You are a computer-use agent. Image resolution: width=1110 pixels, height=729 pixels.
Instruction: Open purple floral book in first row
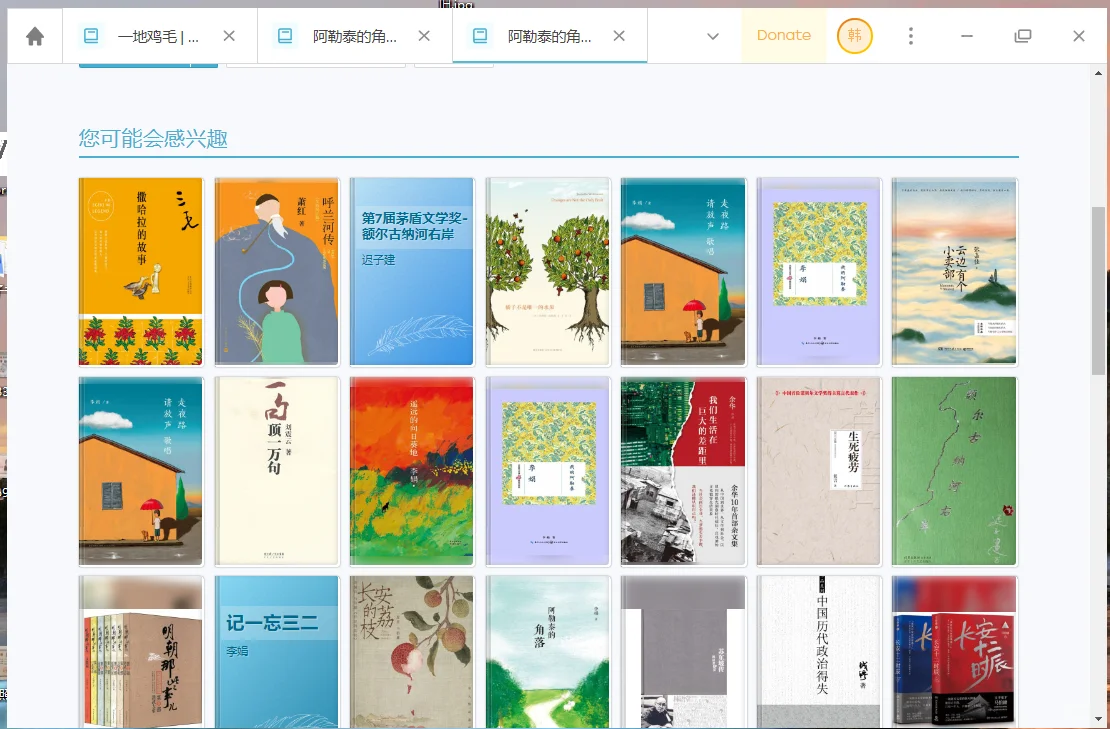pos(819,272)
